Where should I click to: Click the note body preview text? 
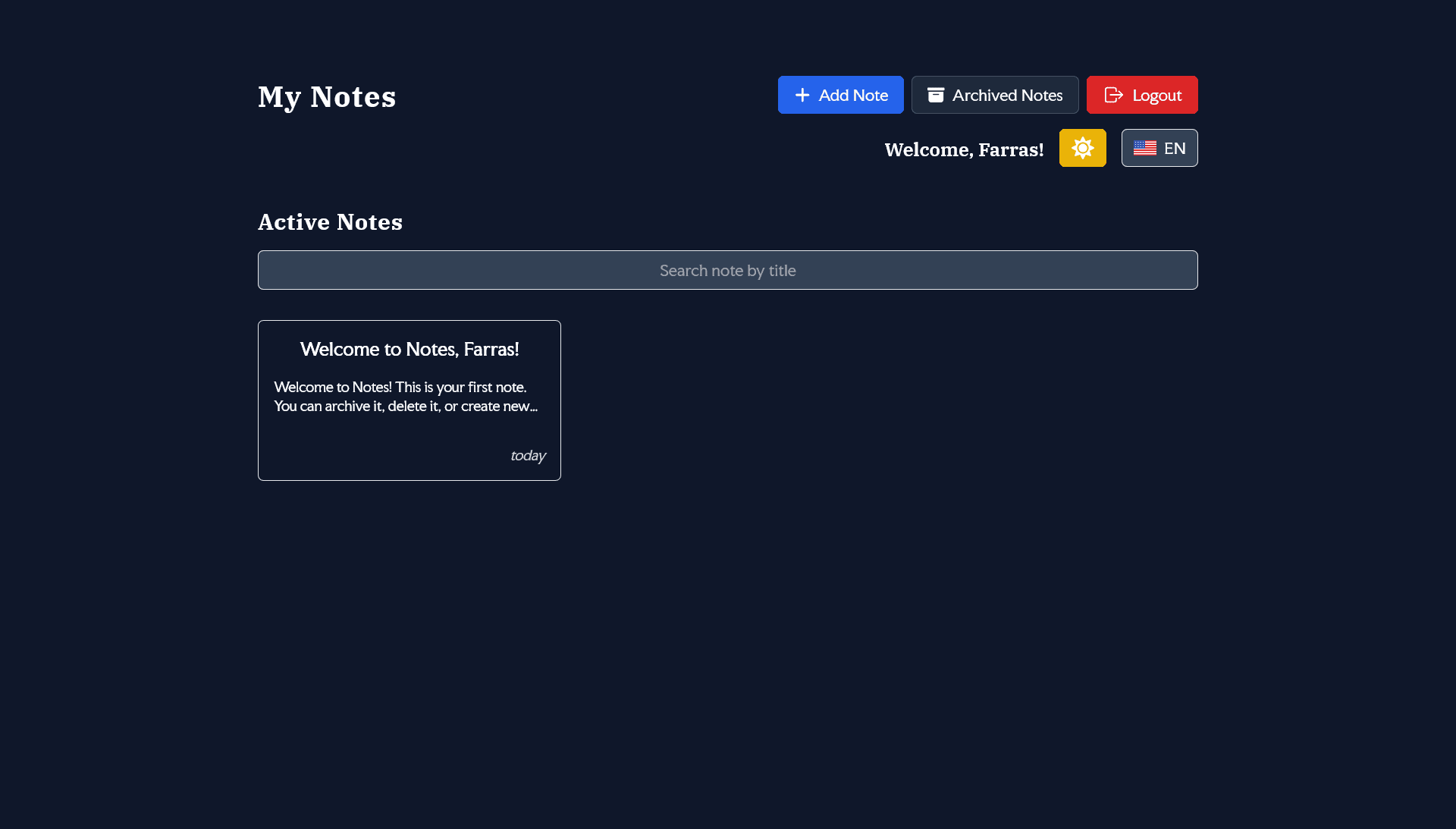pyautogui.click(x=406, y=397)
